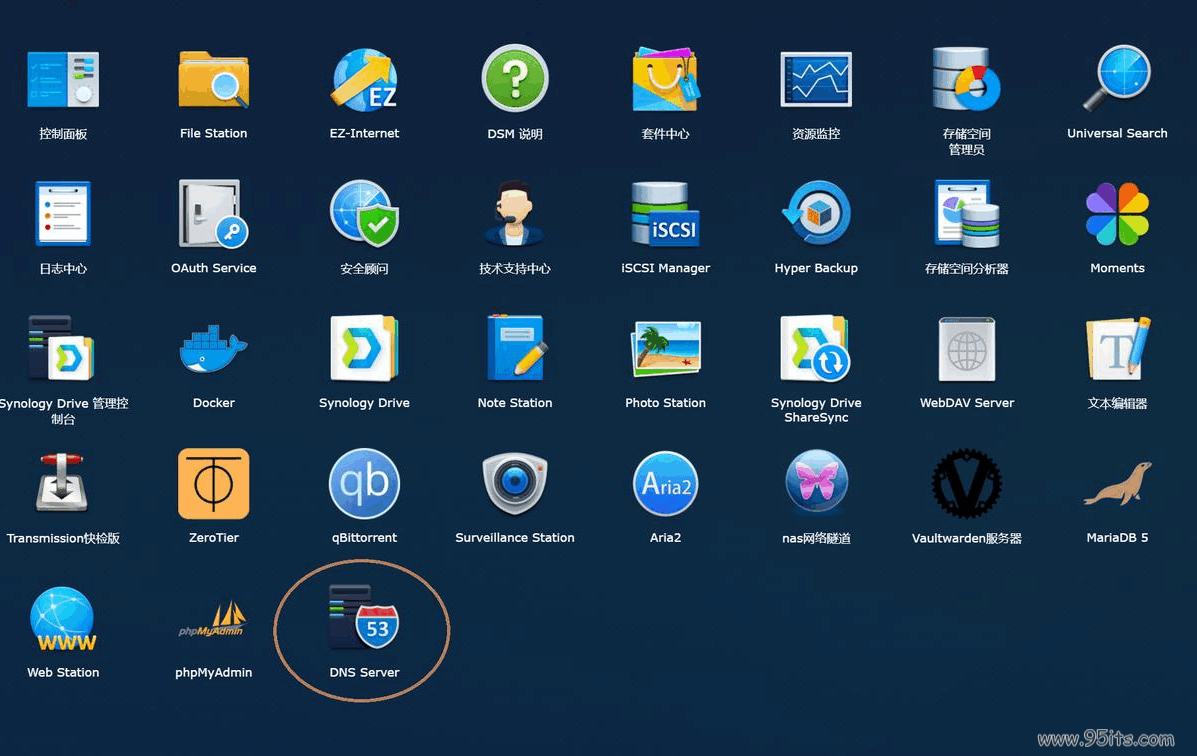Open 存储空间管理员 storage manager
This screenshot has width=1197, height=756.
pos(966,79)
